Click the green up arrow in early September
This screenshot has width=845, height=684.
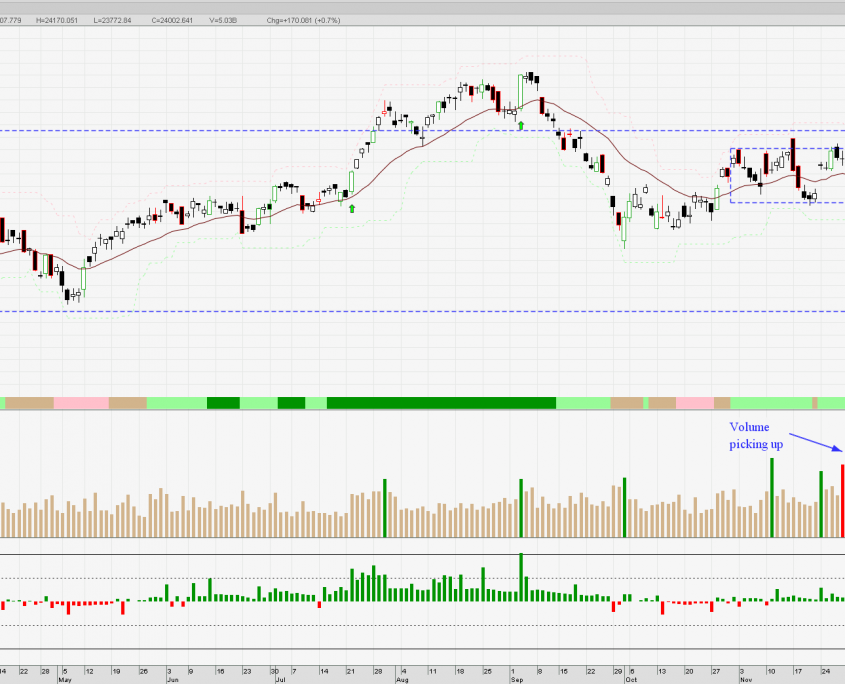(520, 126)
